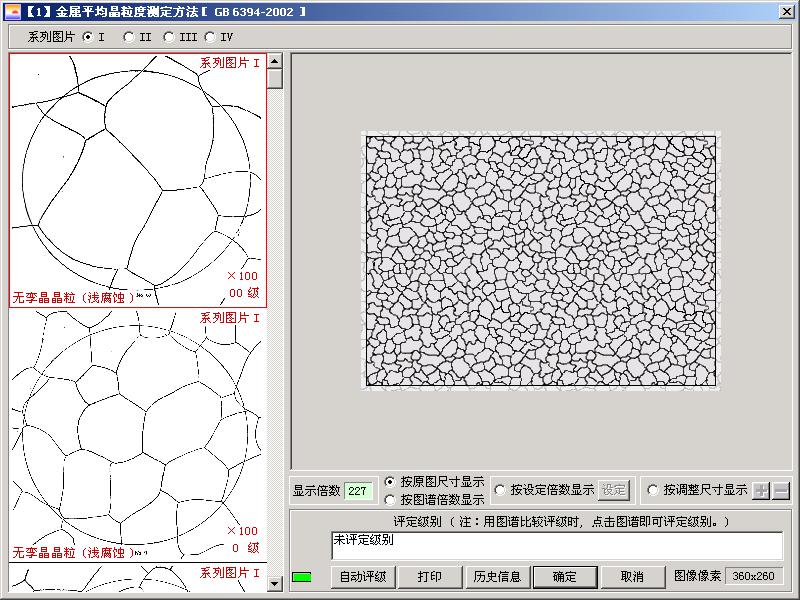Select 按调整尺寸显示 radio option
The width and height of the screenshot is (800, 600).
pyautogui.click(x=654, y=490)
